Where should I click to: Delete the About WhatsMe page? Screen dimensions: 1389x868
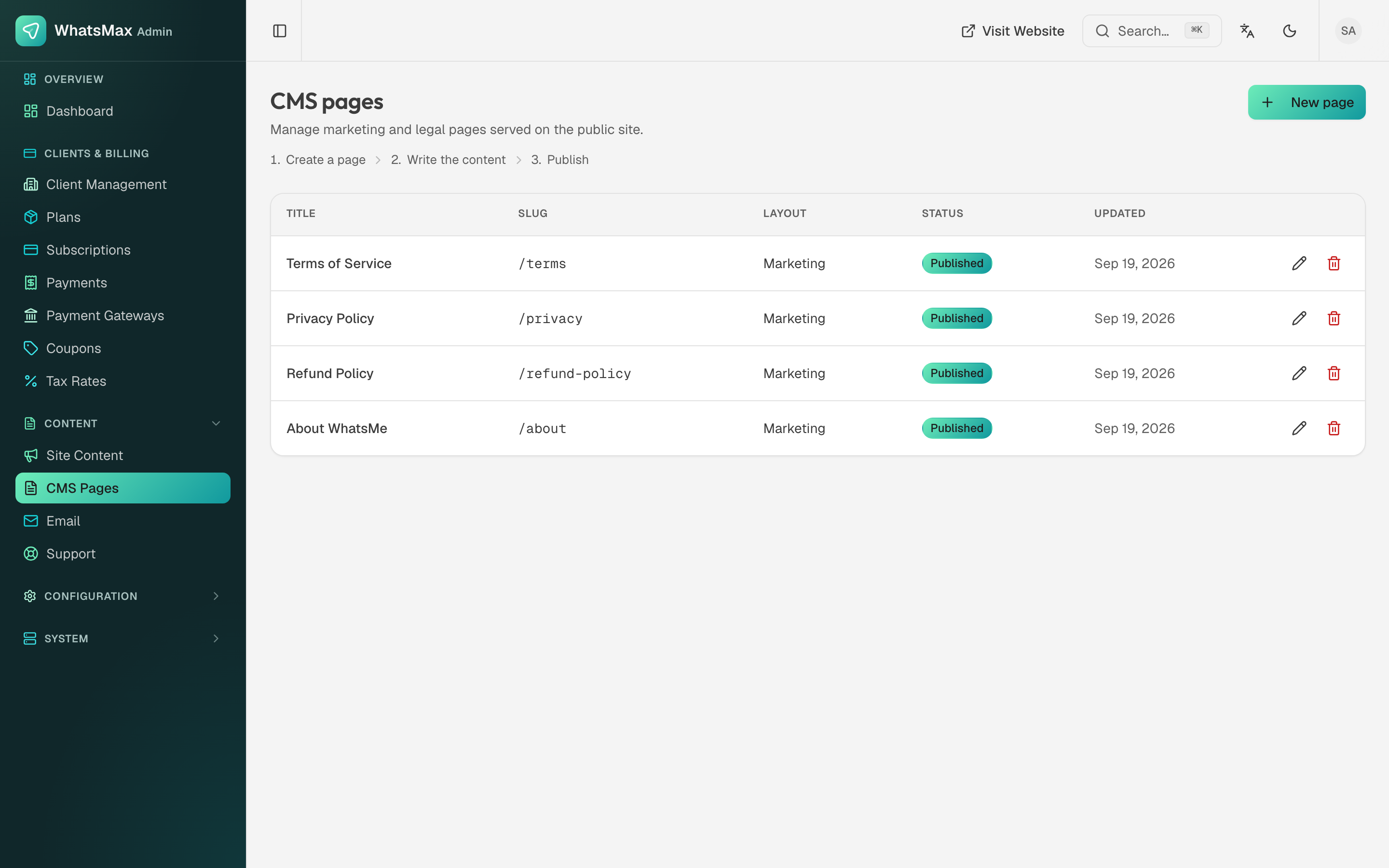[x=1334, y=428]
